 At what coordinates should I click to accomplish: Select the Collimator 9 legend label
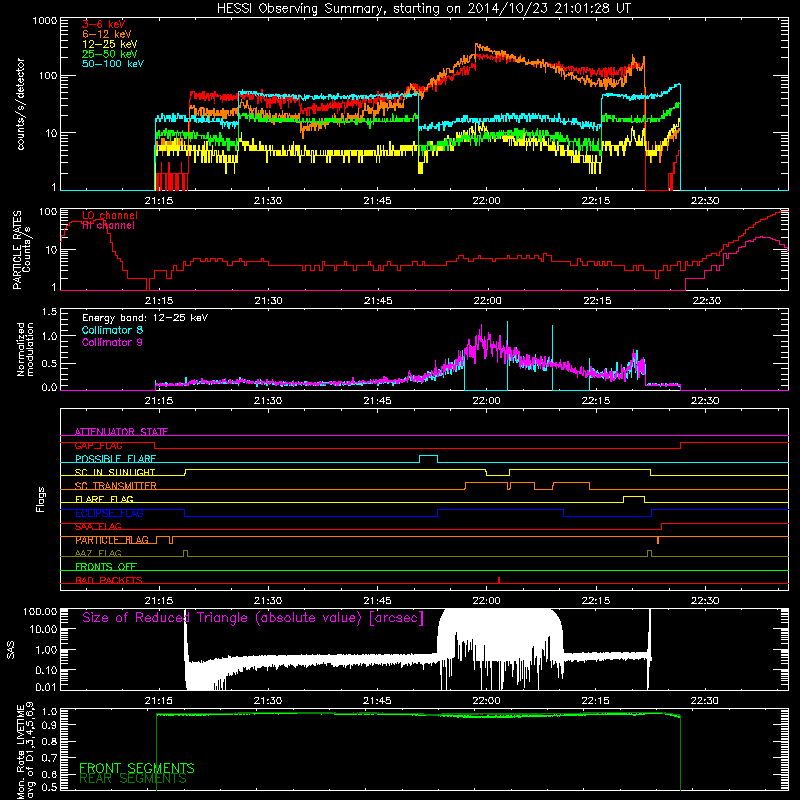[x=112, y=342]
